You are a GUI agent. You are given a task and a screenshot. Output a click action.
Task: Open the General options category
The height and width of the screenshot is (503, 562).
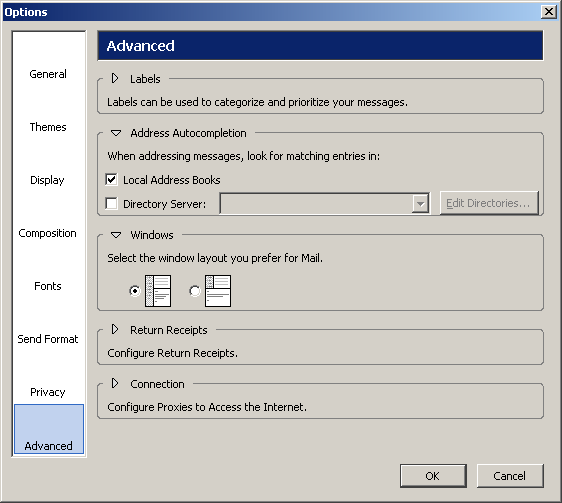[x=48, y=74]
